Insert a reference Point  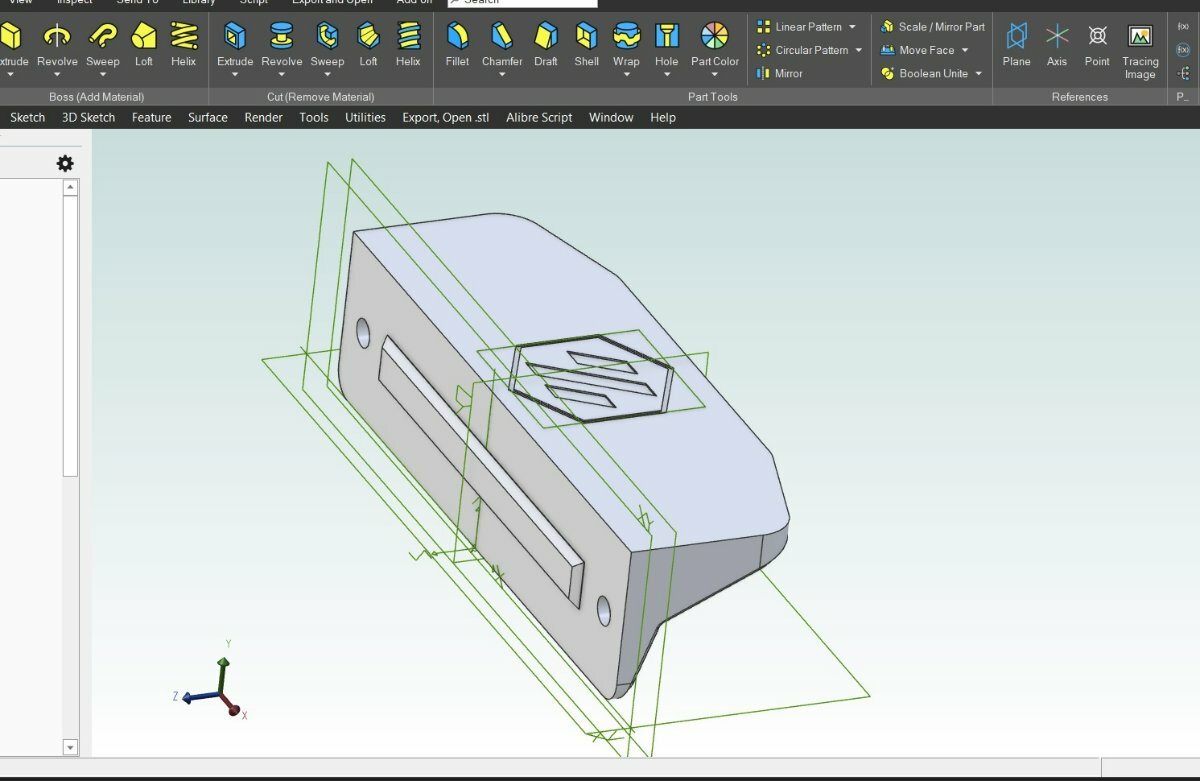coord(1097,44)
